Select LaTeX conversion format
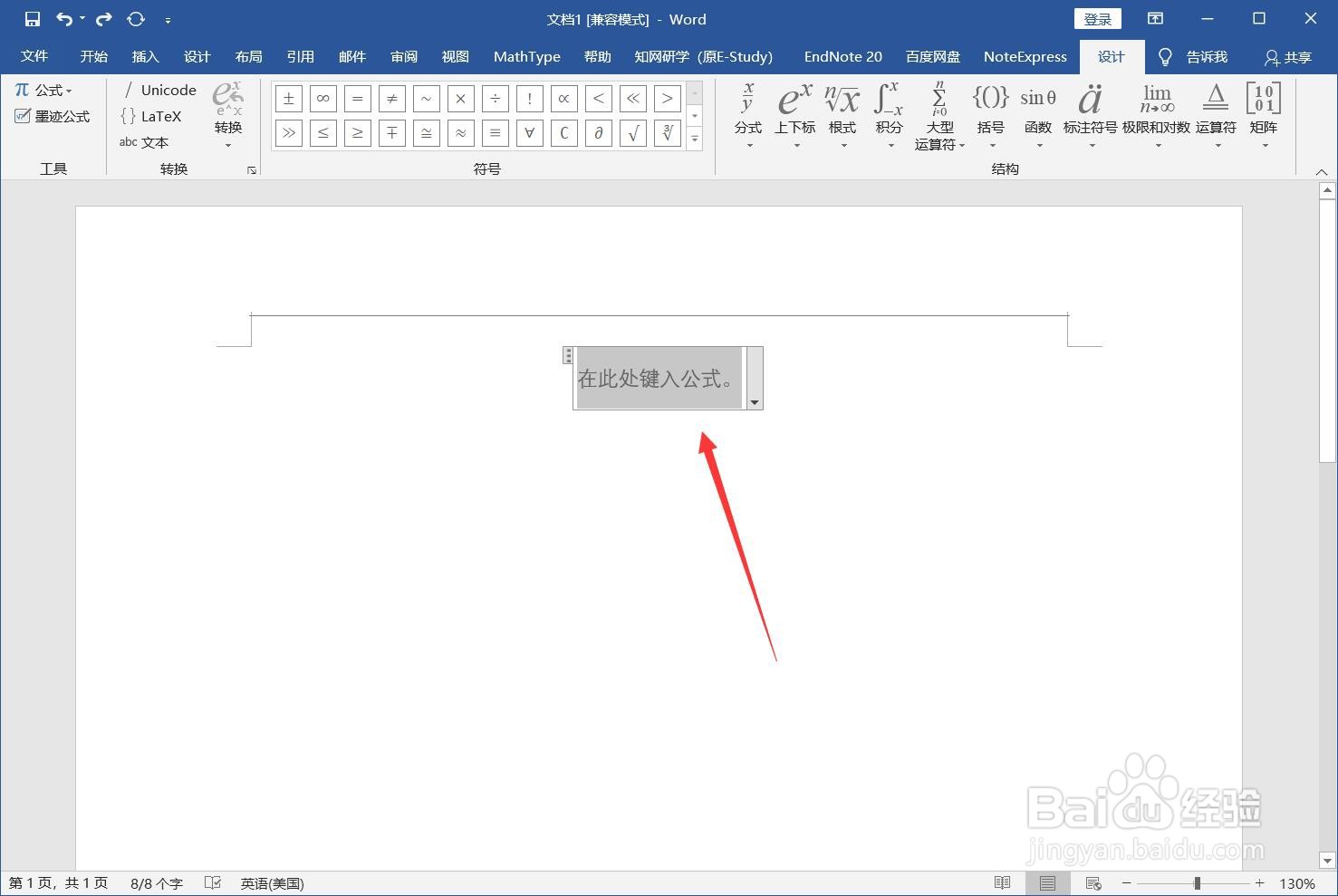The image size is (1338, 896). tap(151, 116)
